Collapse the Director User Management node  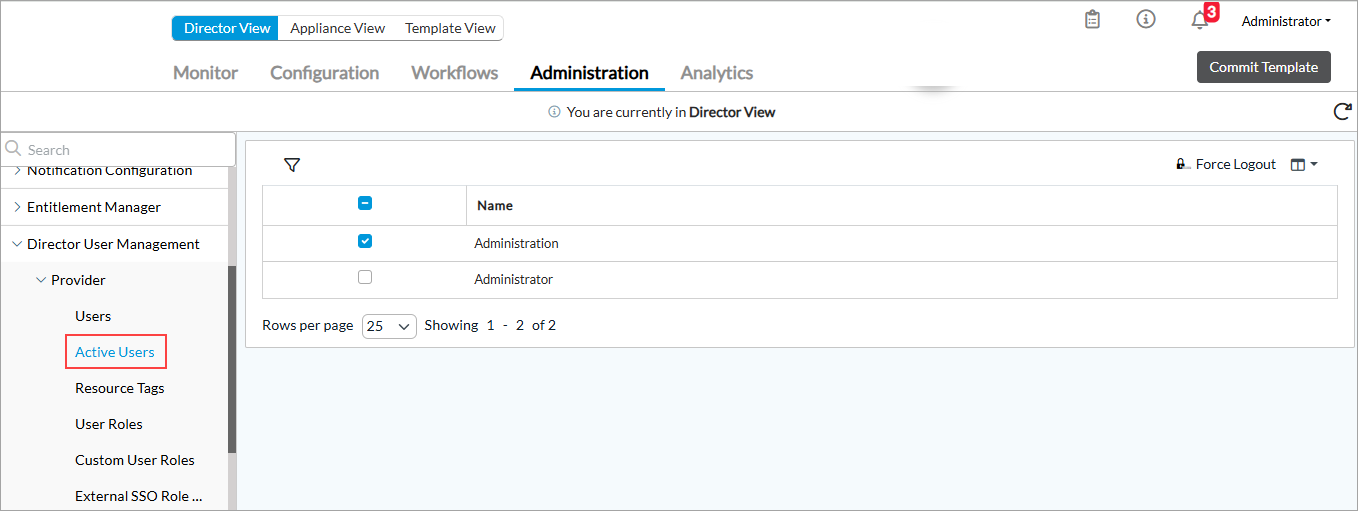(17, 244)
